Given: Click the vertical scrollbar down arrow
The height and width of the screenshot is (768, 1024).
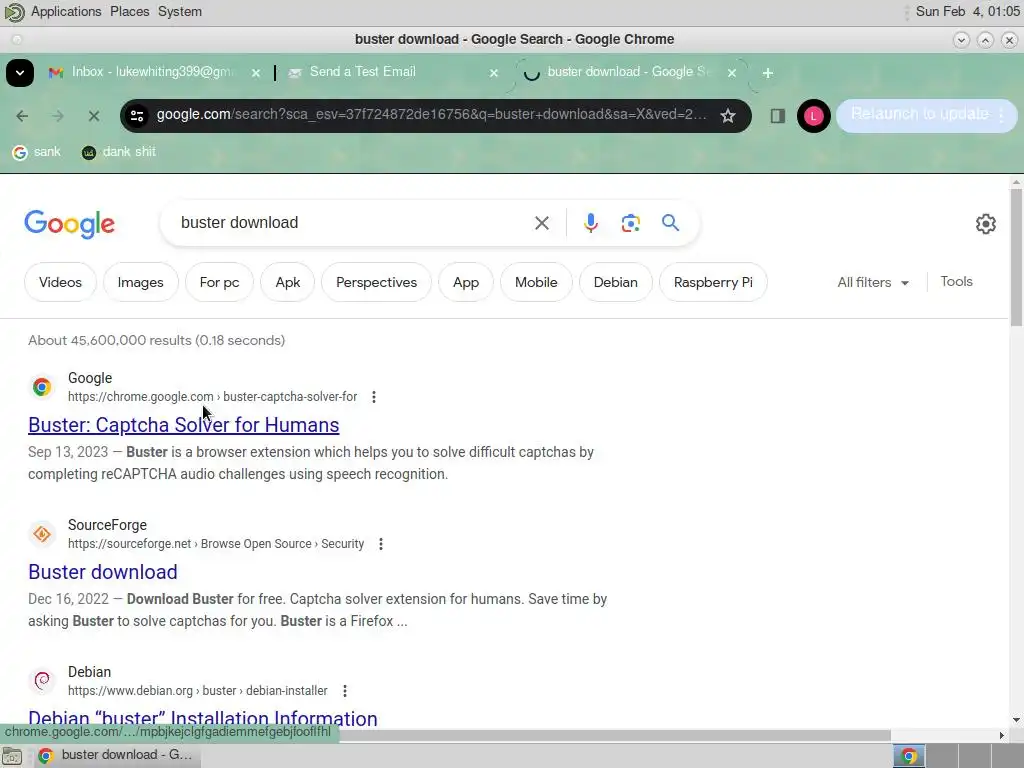Looking at the screenshot, I should pos(1016,720).
